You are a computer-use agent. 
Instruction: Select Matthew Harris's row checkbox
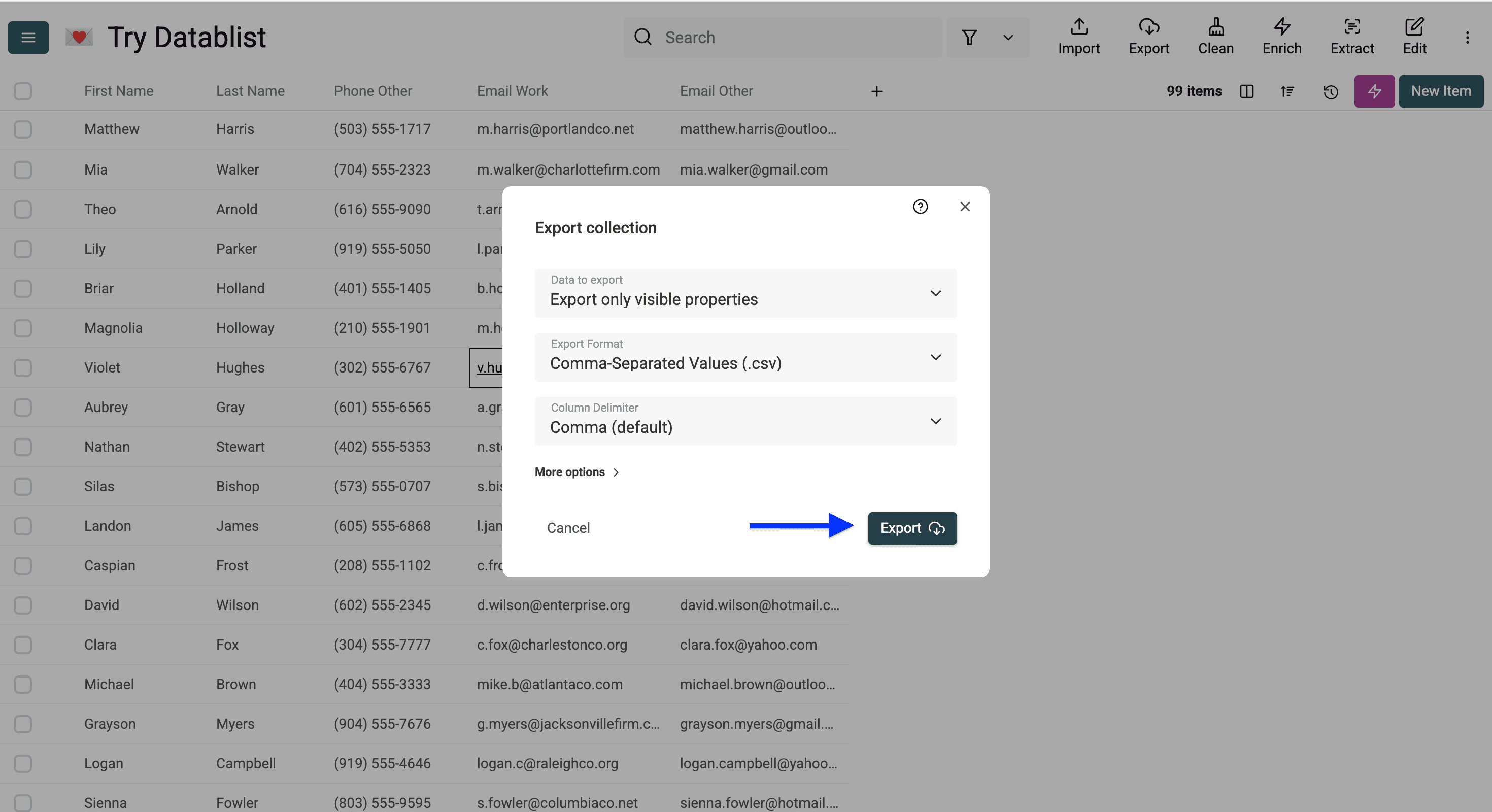23,130
